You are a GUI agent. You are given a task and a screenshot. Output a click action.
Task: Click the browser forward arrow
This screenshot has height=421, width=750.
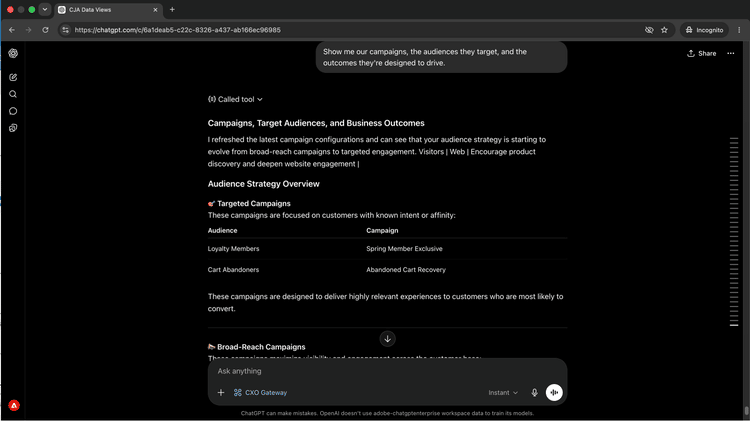click(29, 30)
